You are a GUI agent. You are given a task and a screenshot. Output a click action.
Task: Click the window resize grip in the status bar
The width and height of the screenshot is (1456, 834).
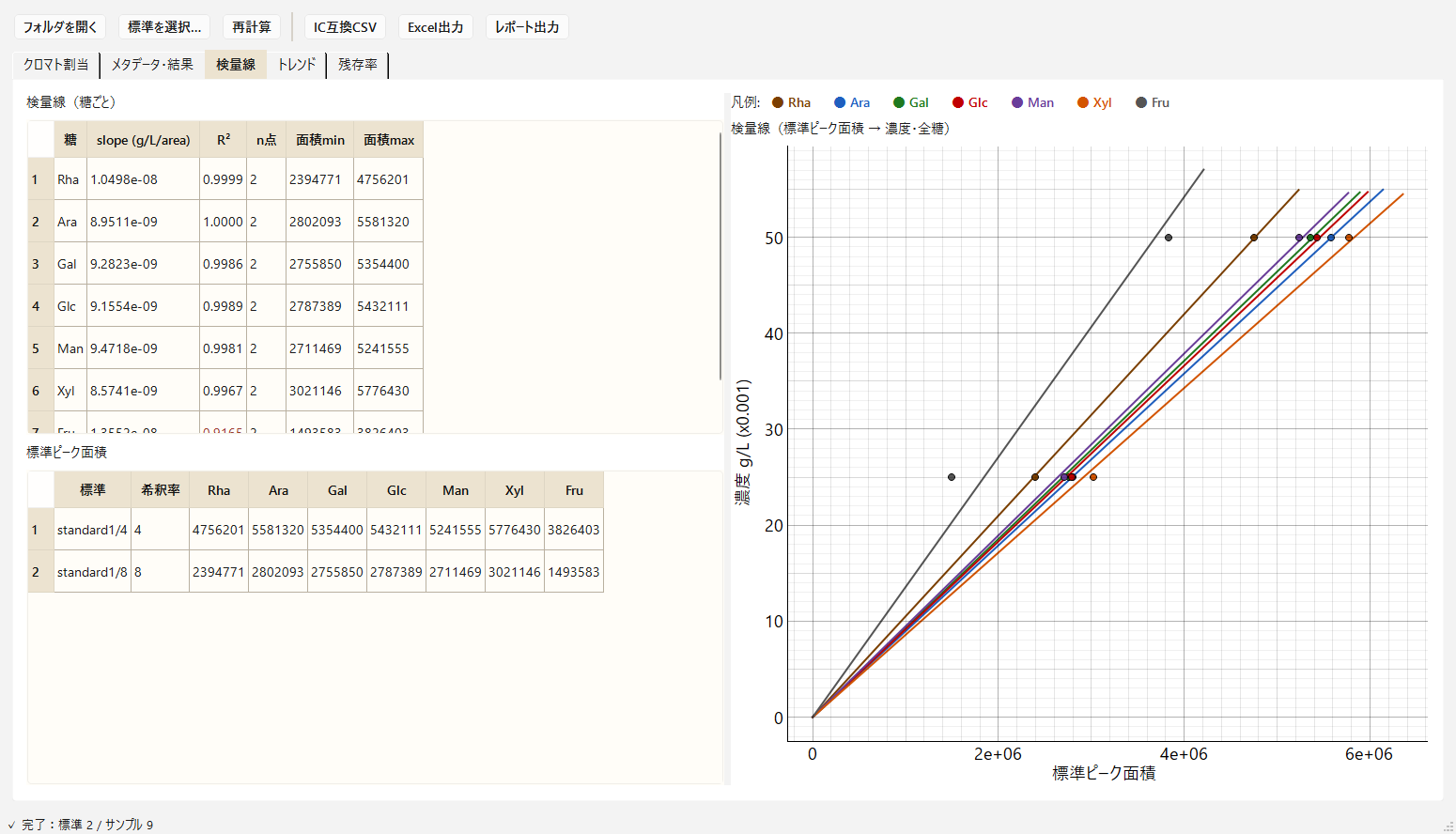pos(1448,826)
